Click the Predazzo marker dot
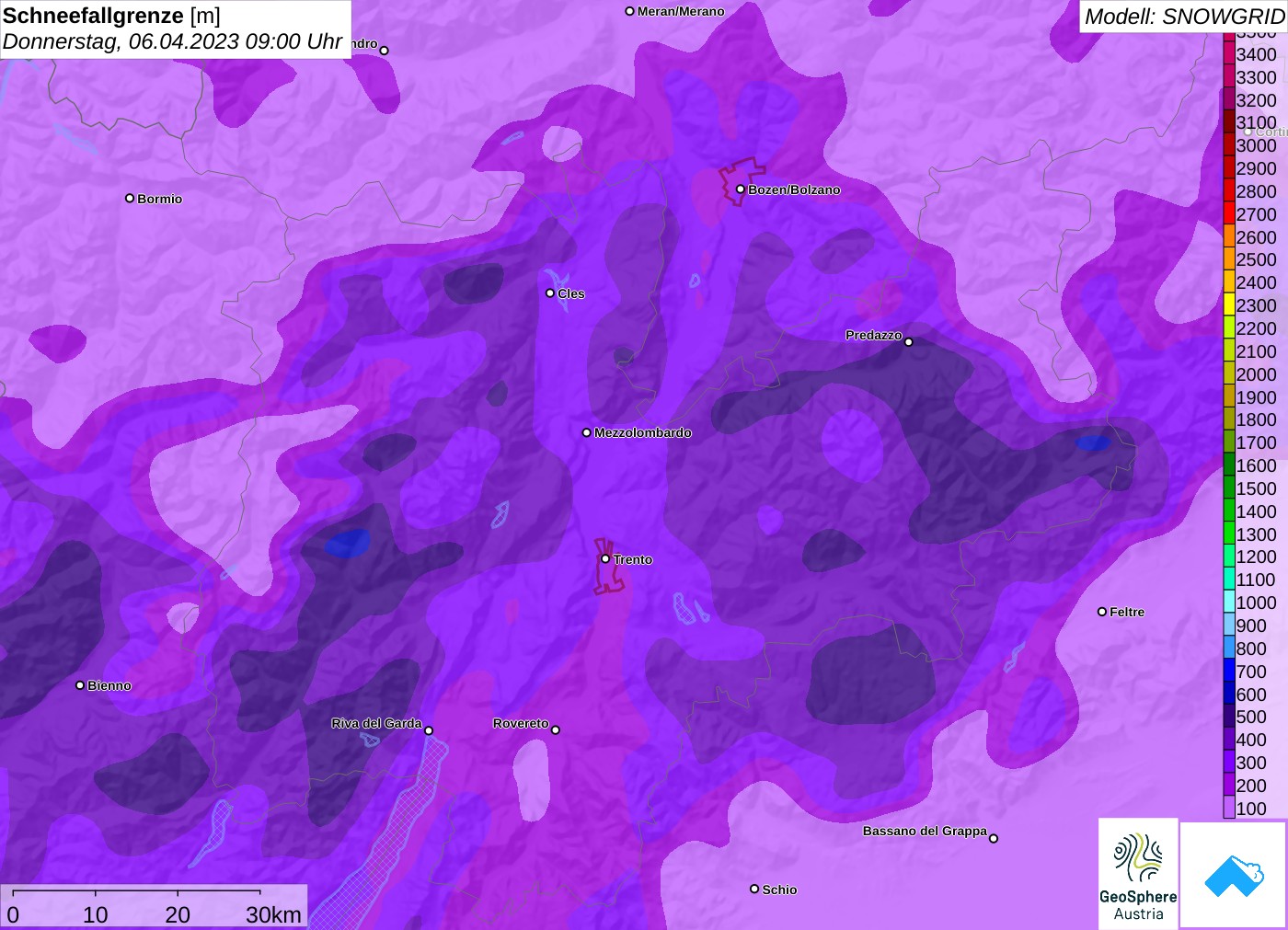1288x930 pixels. point(909,342)
